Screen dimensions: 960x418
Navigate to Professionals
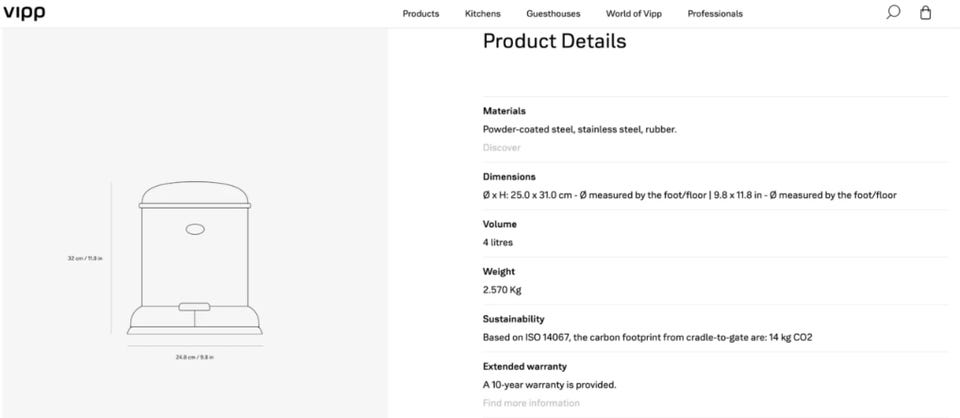click(x=715, y=14)
